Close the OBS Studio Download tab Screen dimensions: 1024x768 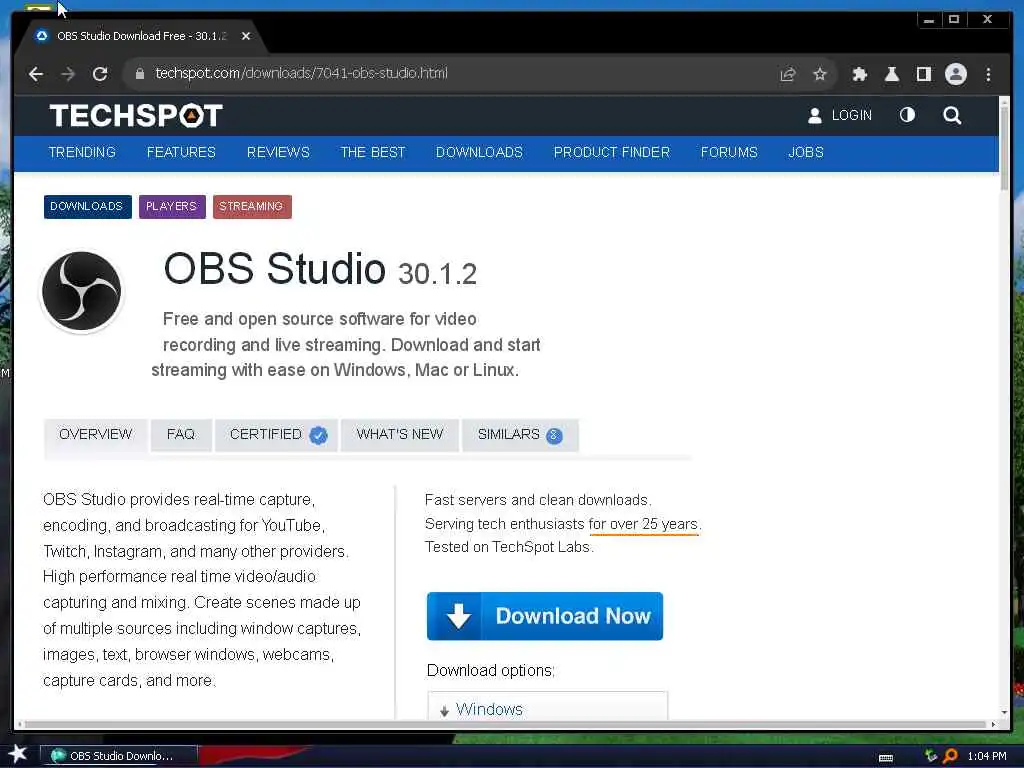click(246, 36)
